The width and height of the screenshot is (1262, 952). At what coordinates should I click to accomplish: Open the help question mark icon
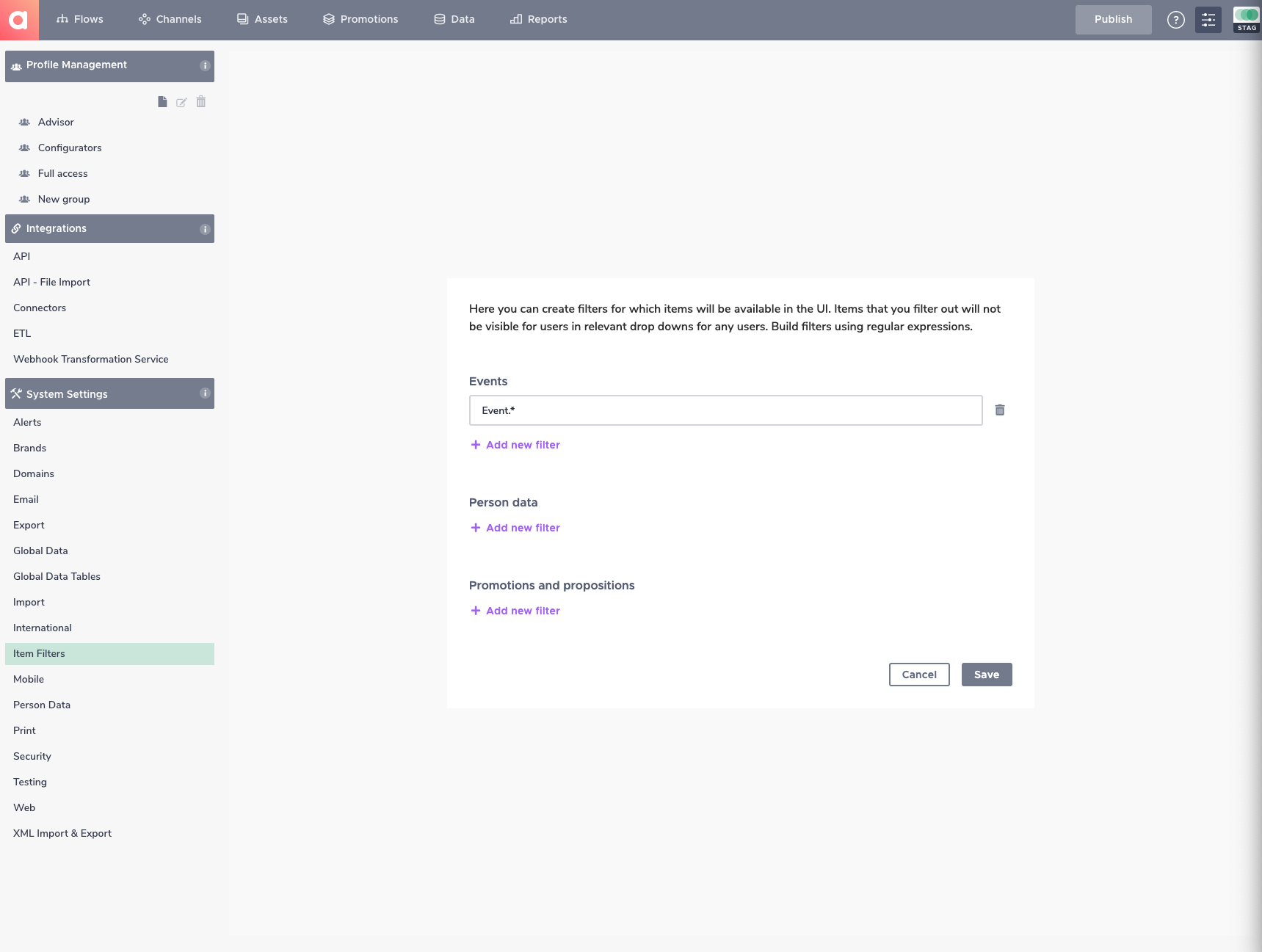coord(1175,20)
